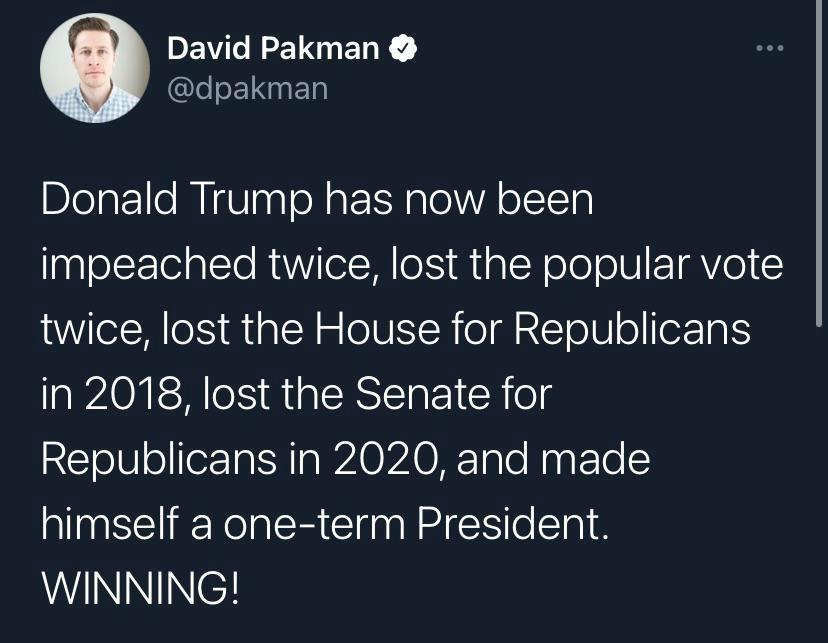The height and width of the screenshot is (643, 828).
Task: Click the blue verified checkmark badge
Action: [403, 48]
